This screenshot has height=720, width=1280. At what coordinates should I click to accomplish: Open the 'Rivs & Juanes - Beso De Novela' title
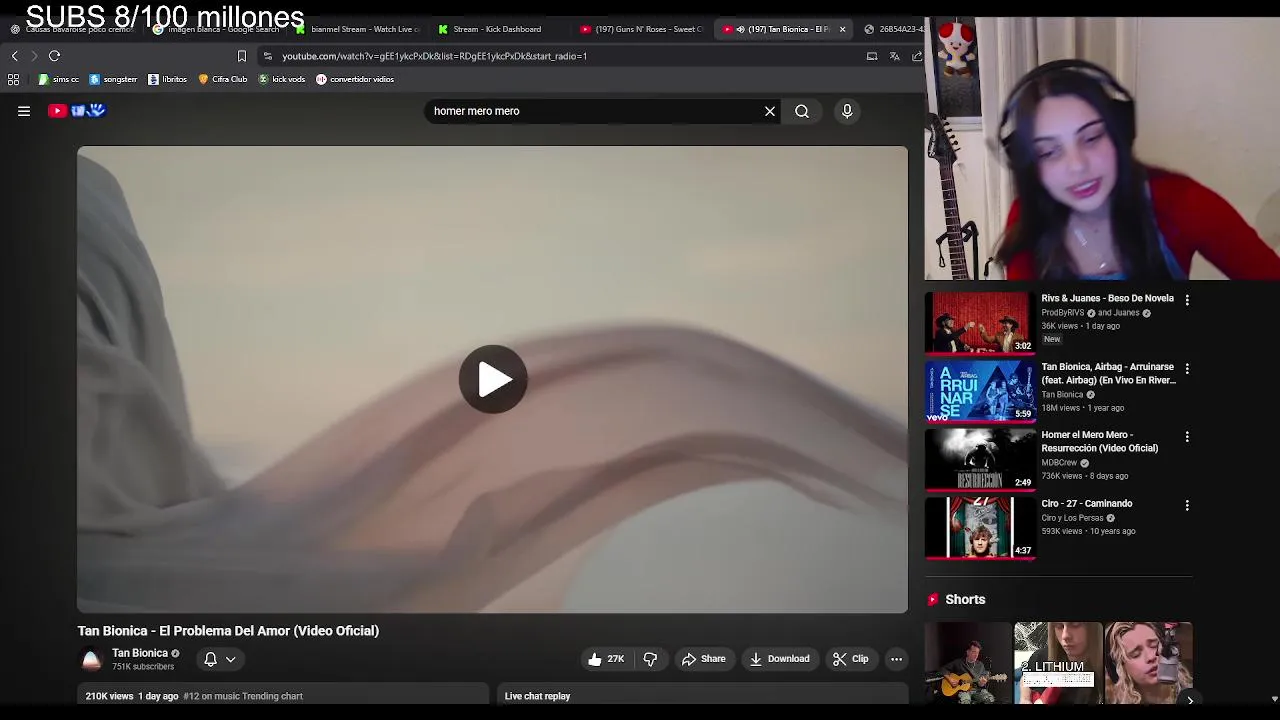[1107, 298]
